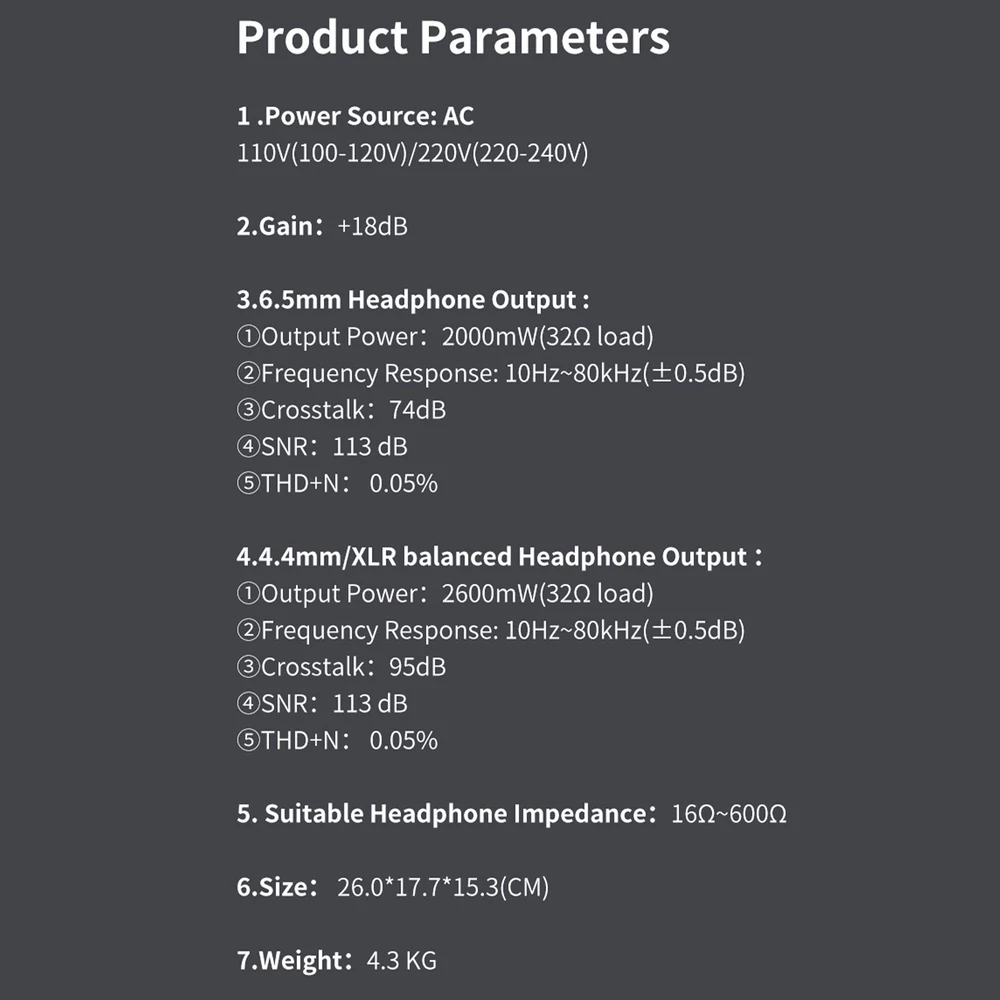Click first Frequency Response 10Hz~80kHz line

point(491,373)
